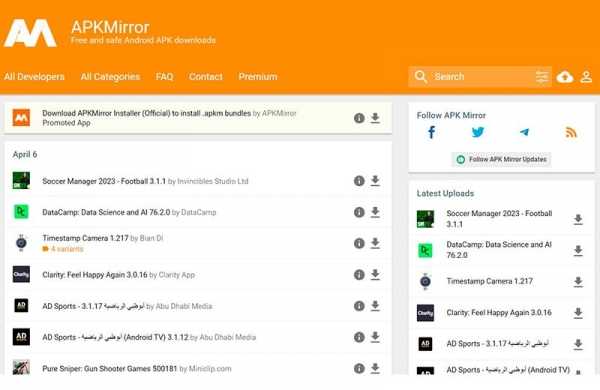Open developer Bian Di page
Image resolution: width=600 pixels, height=390 pixels.
(x=152, y=238)
